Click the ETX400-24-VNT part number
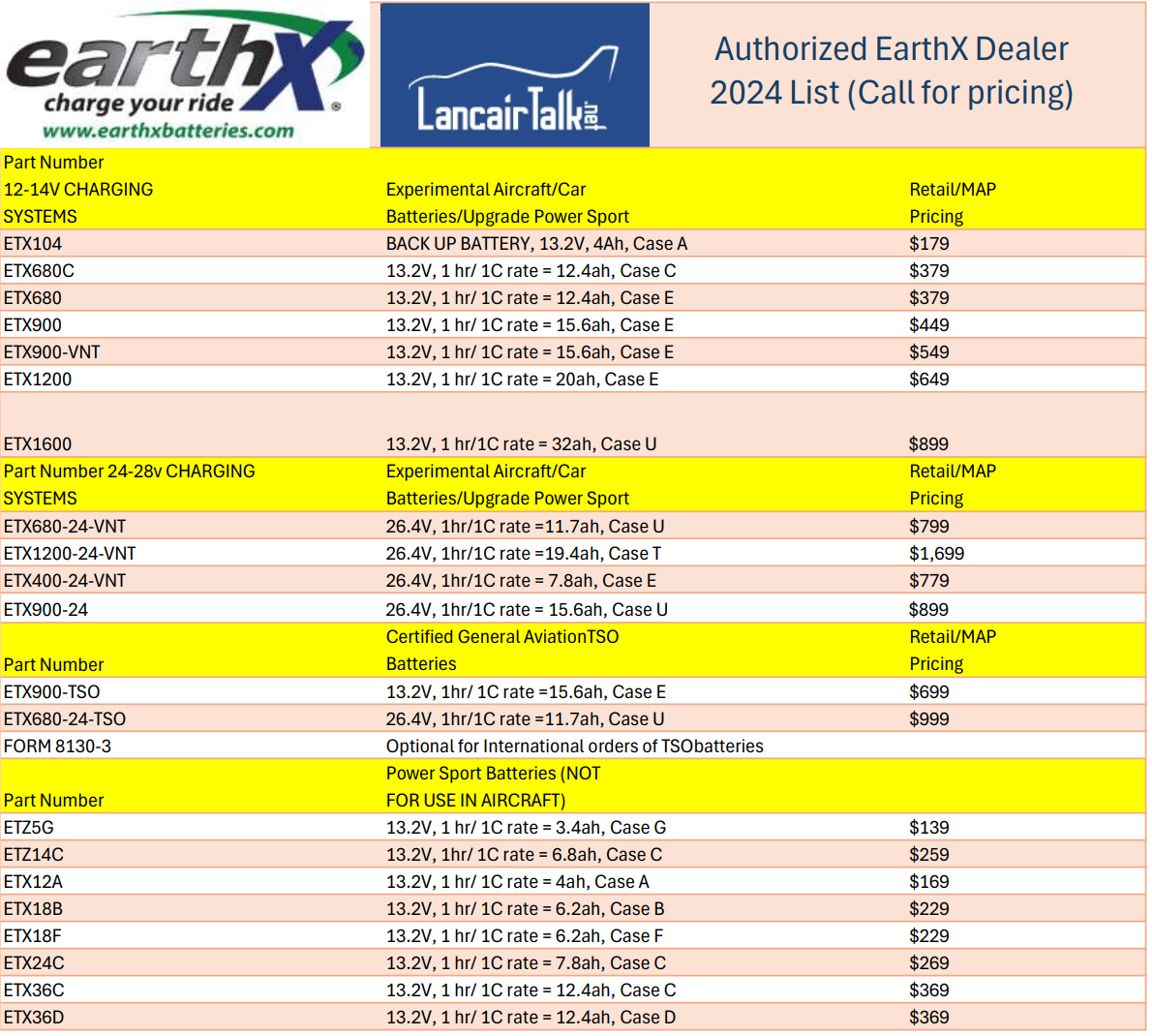1152x1036 pixels. point(65,581)
